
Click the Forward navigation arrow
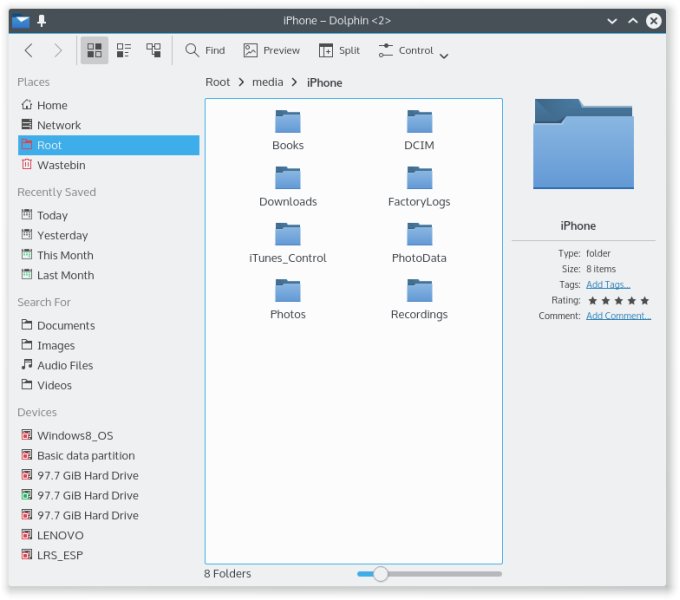(58, 50)
